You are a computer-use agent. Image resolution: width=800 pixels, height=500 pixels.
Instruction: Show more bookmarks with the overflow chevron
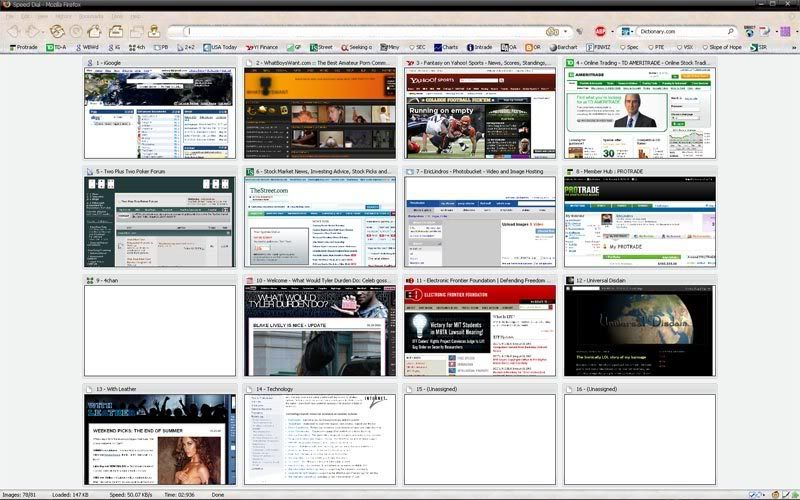click(791, 47)
